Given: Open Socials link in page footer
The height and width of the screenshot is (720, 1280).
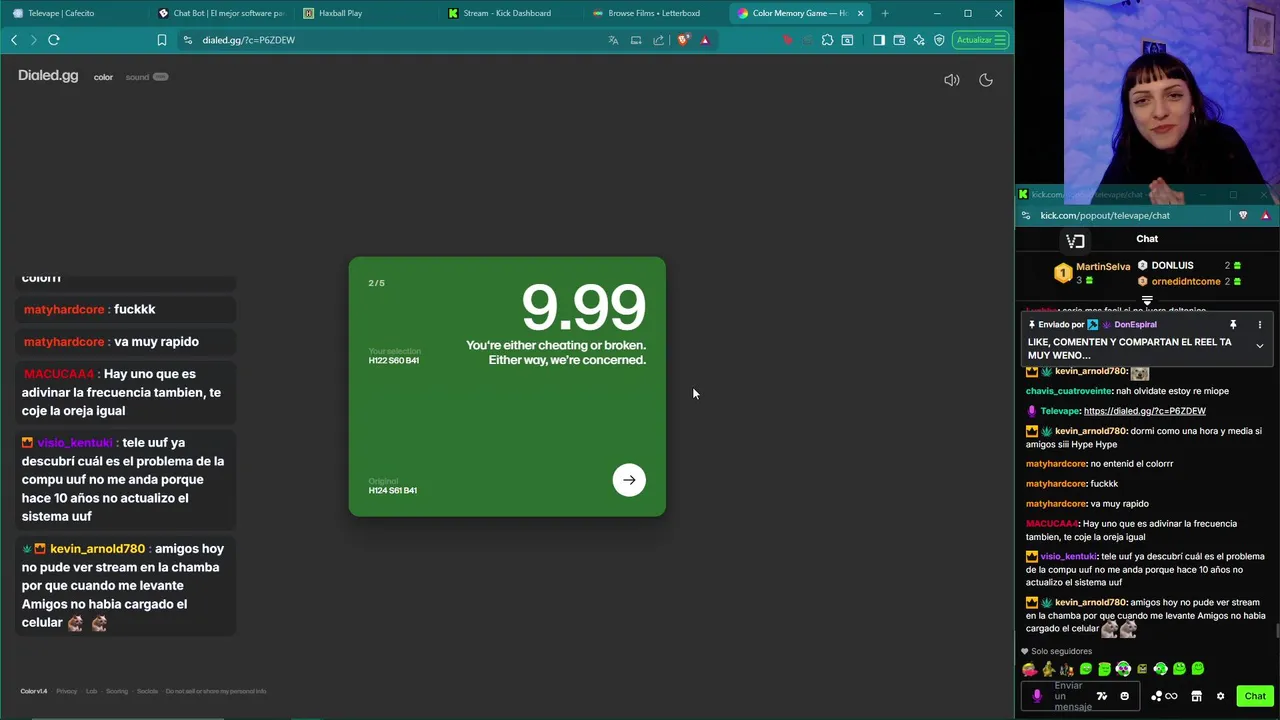Looking at the screenshot, I should 147,691.
